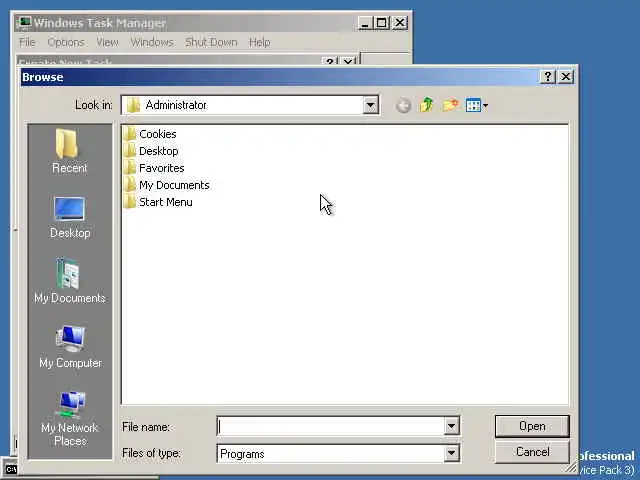Open Task Manager View menu
The width and height of the screenshot is (640, 480).
[107, 42]
